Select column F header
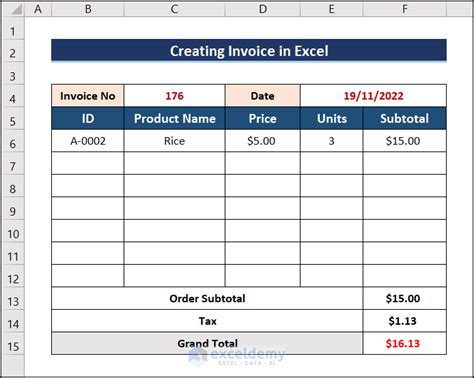The height and width of the screenshot is (378, 474). click(x=405, y=9)
